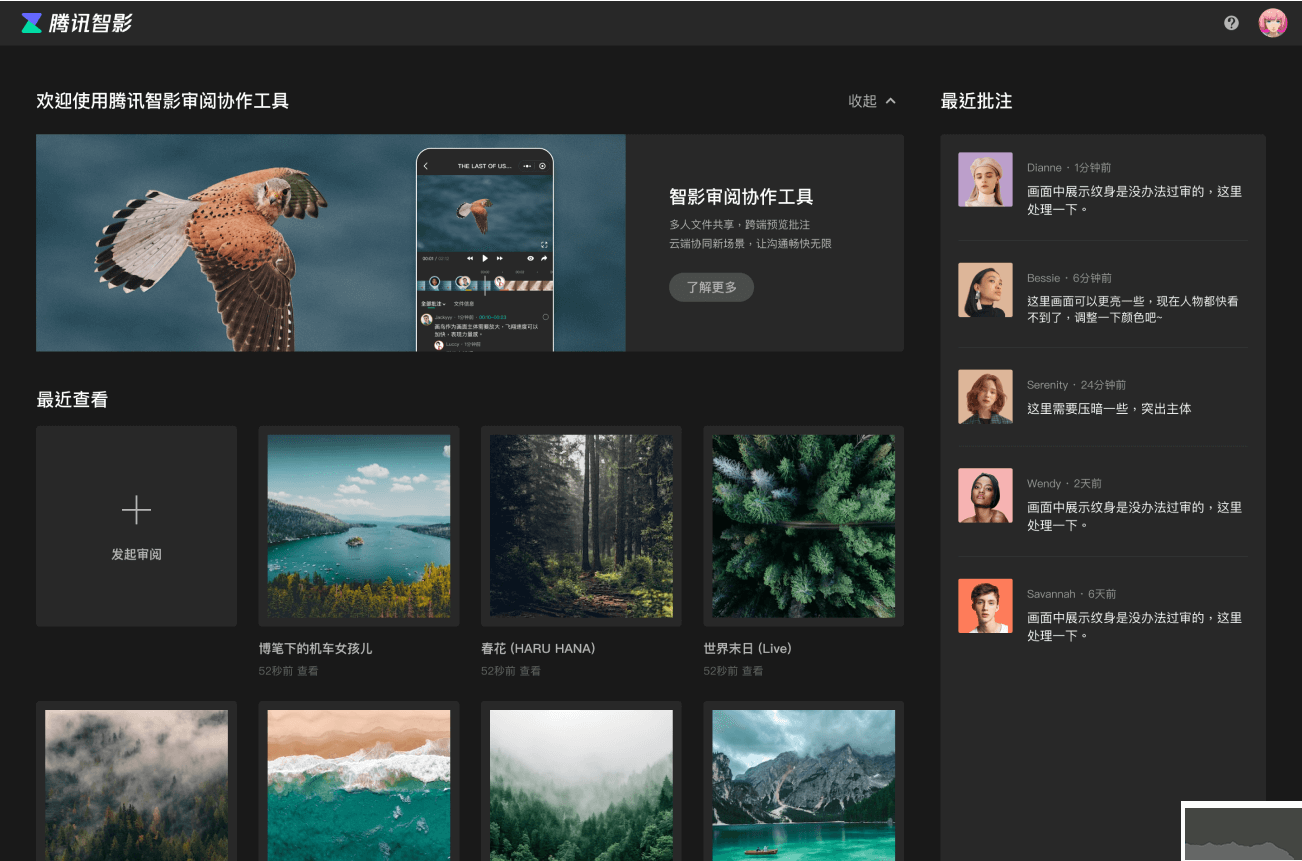1302x861 pixels.
Task: Click the 智影审阅协作工具 banner title
Action: tap(741, 197)
